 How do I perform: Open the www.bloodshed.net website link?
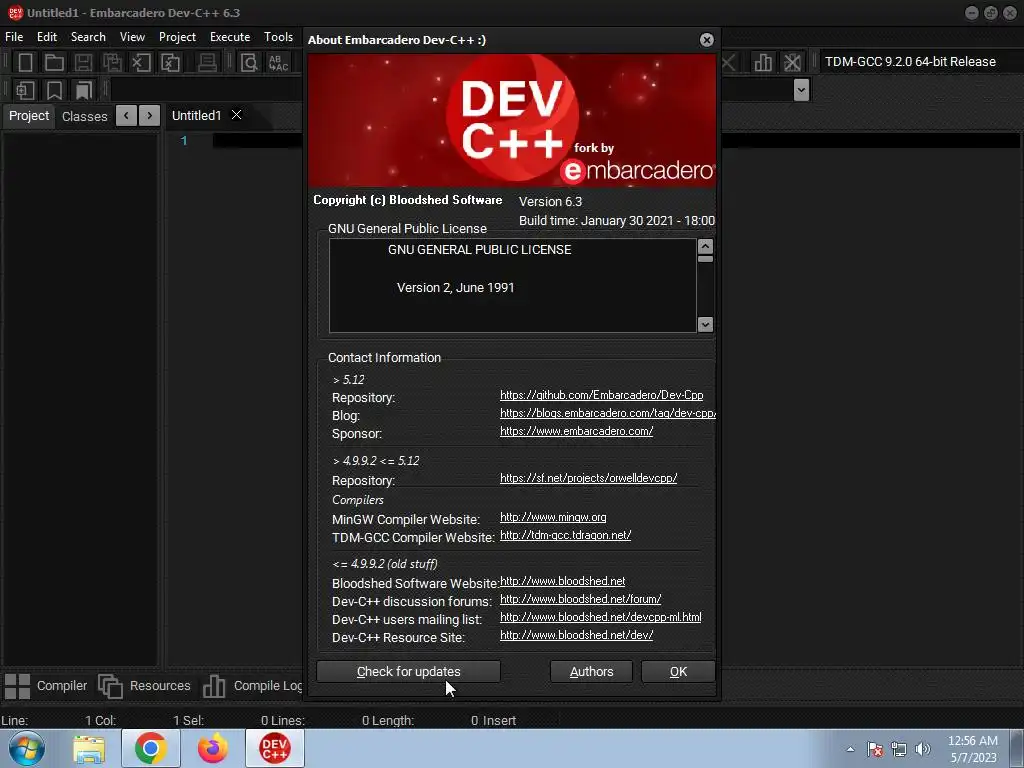[x=562, y=581]
